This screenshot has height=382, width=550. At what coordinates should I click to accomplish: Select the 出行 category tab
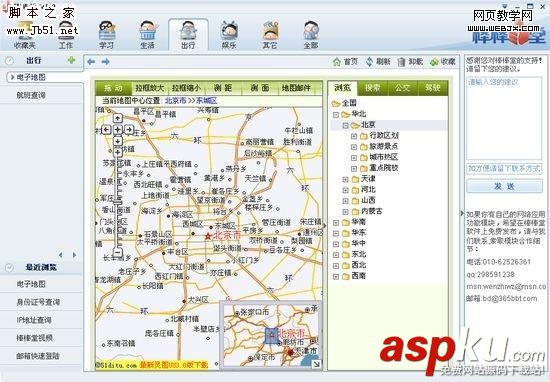[188, 35]
